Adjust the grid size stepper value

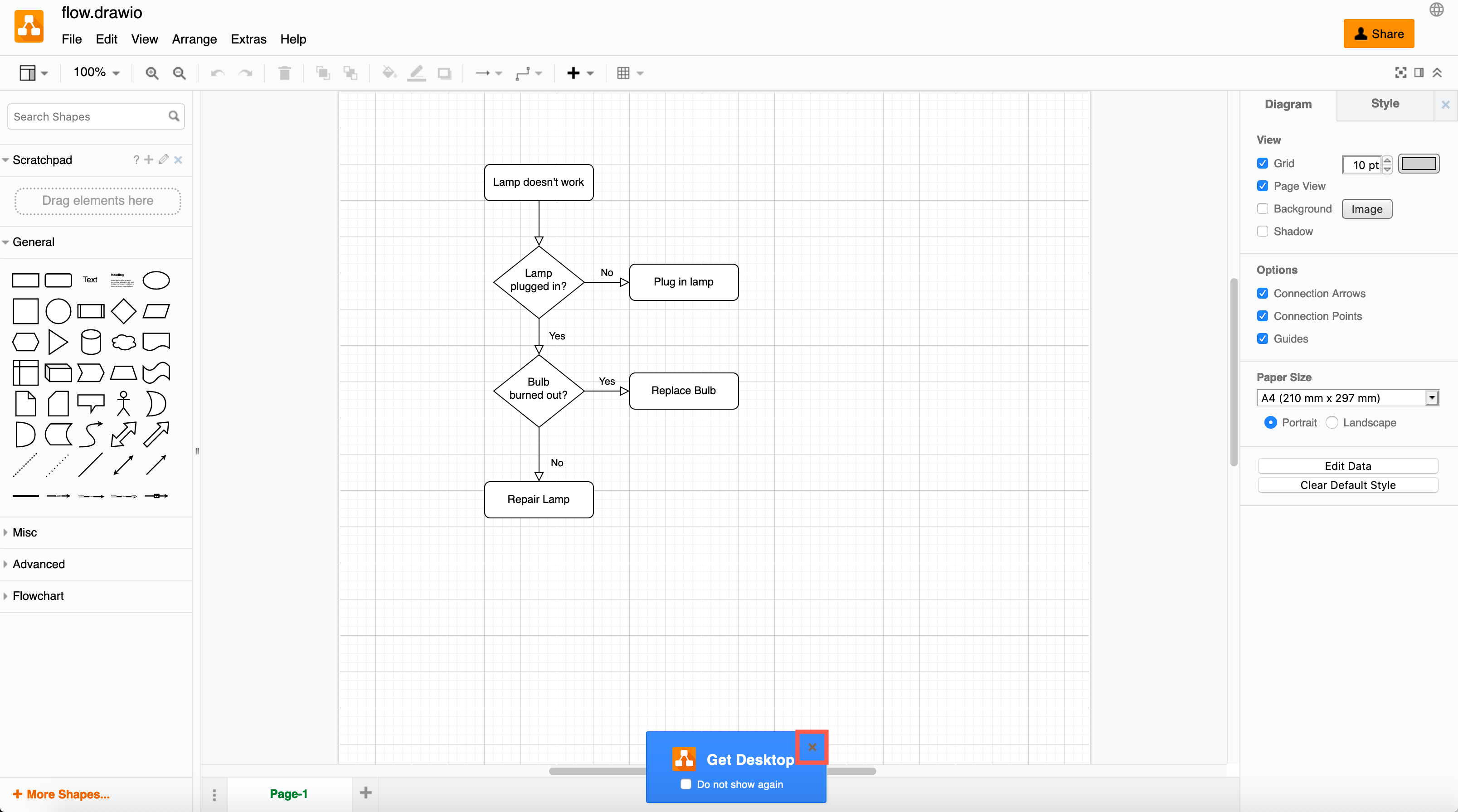coord(1390,163)
